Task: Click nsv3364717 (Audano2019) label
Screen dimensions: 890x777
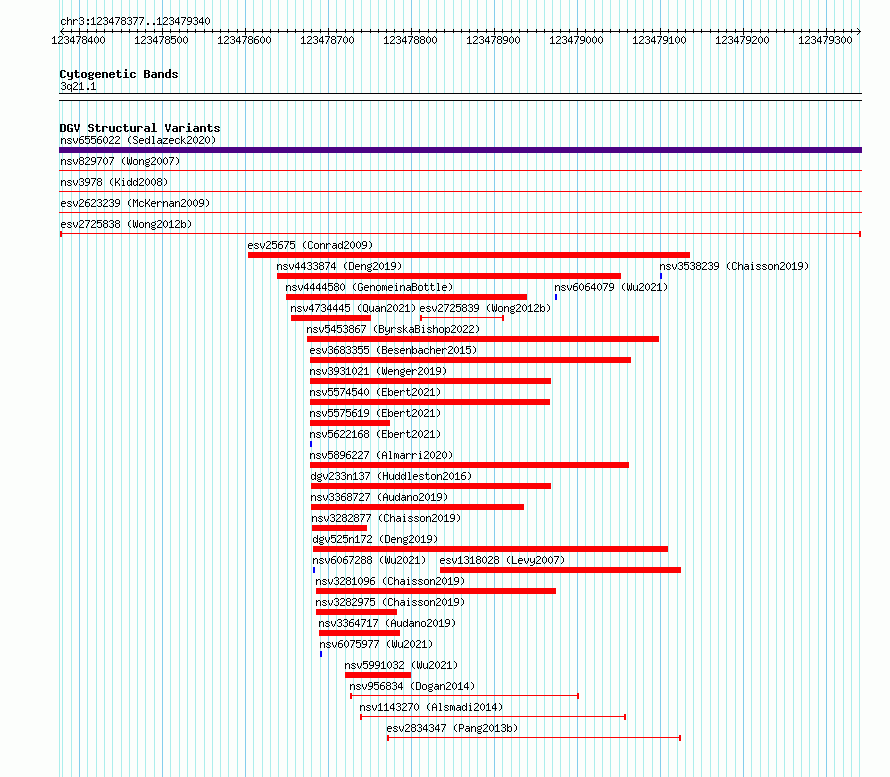Action: point(387,623)
